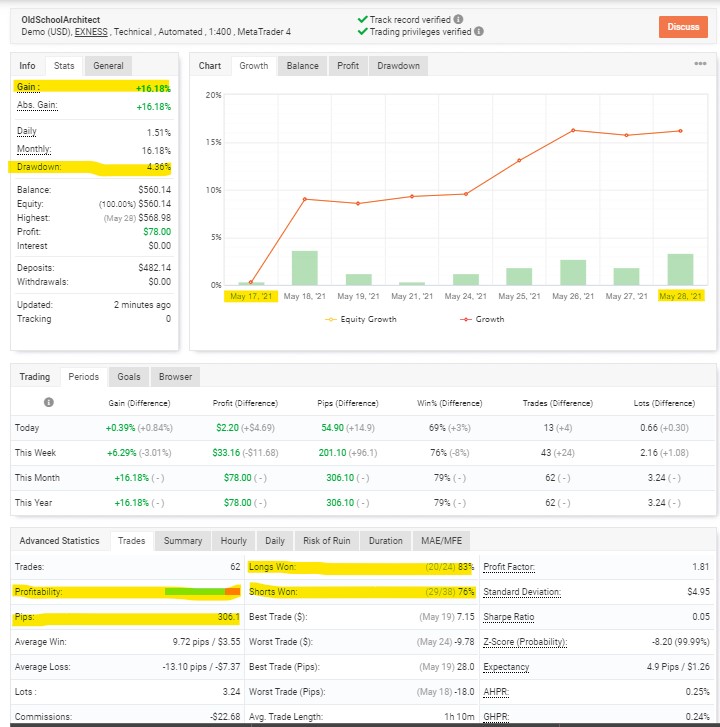Click info icon beside Trading privileges verified
The image size is (720, 727).
click(479, 31)
